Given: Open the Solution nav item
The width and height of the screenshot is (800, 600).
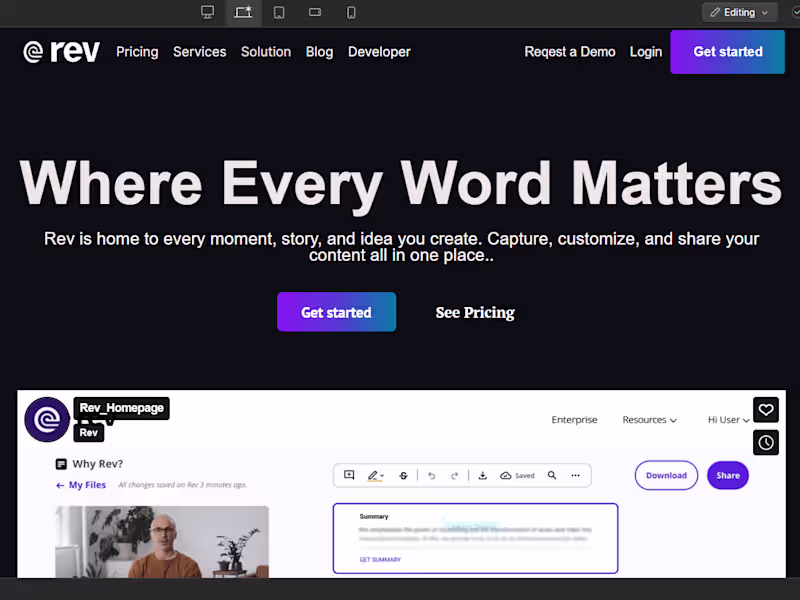Looking at the screenshot, I should click(x=266, y=52).
